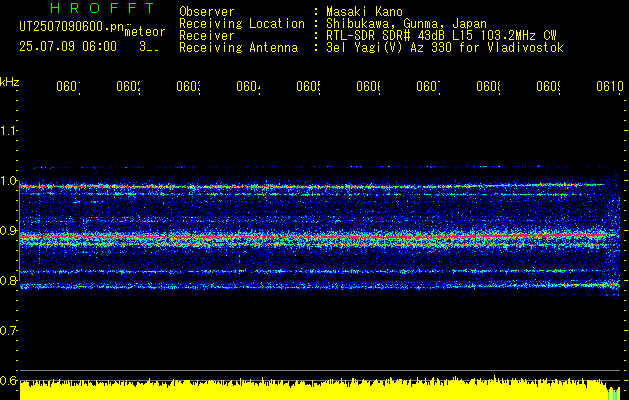
Task: Click Shibukawa, Gunma, Japan text
Action: point(406,24)
